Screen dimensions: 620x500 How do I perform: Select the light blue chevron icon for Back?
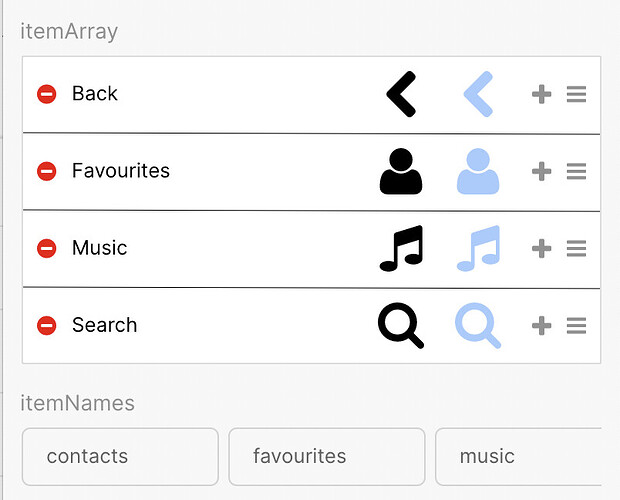click(x=478, y=94)
